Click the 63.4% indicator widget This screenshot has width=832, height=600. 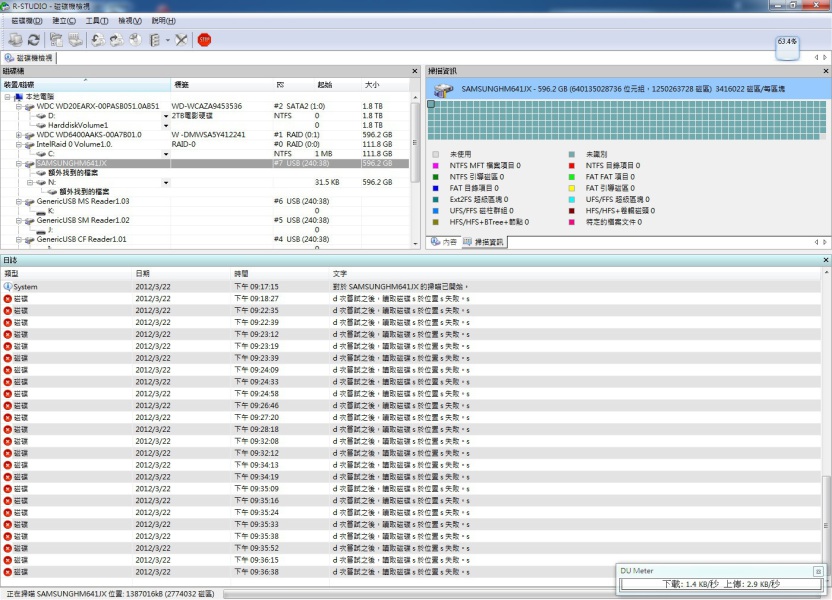[x=787, y=48]
